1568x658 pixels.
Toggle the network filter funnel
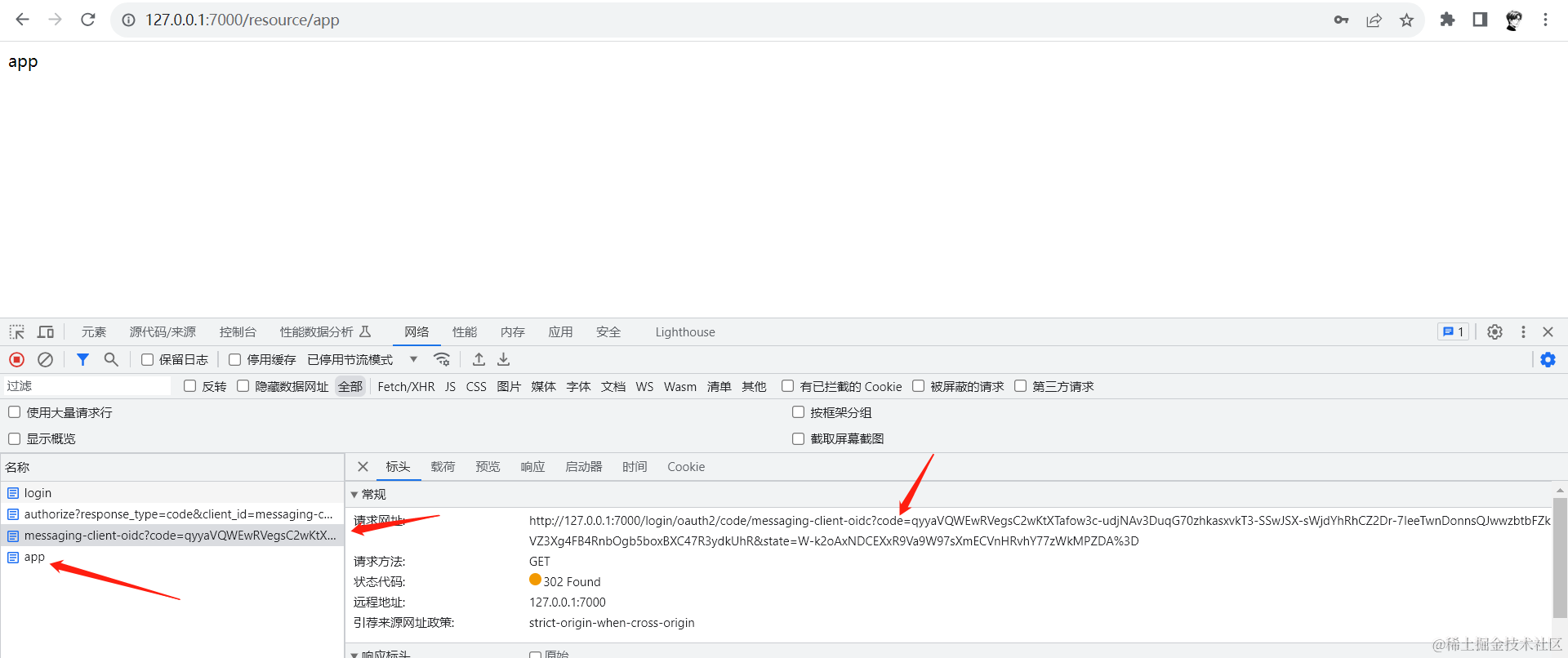pyautogui.click(x=82, y=359)
